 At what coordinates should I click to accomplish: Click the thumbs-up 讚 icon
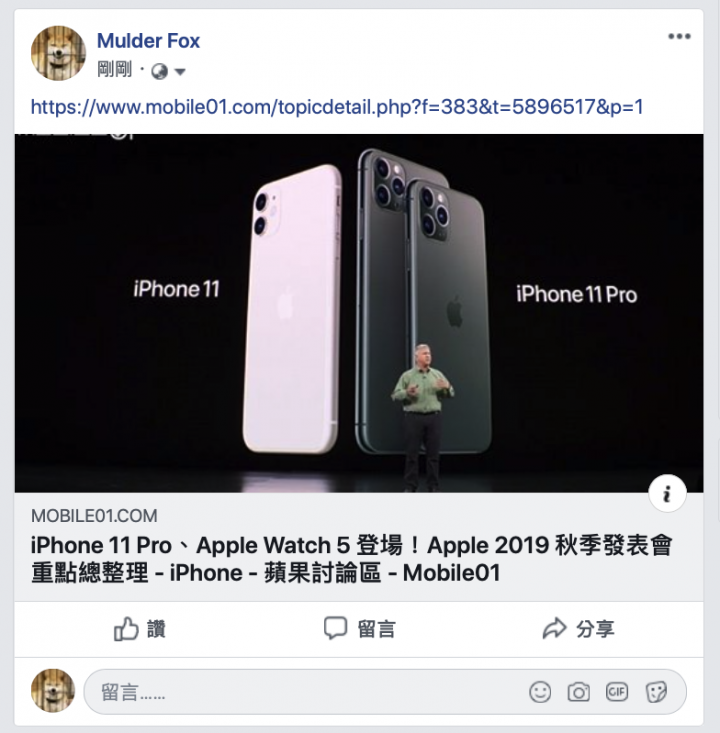coord(126,629)
